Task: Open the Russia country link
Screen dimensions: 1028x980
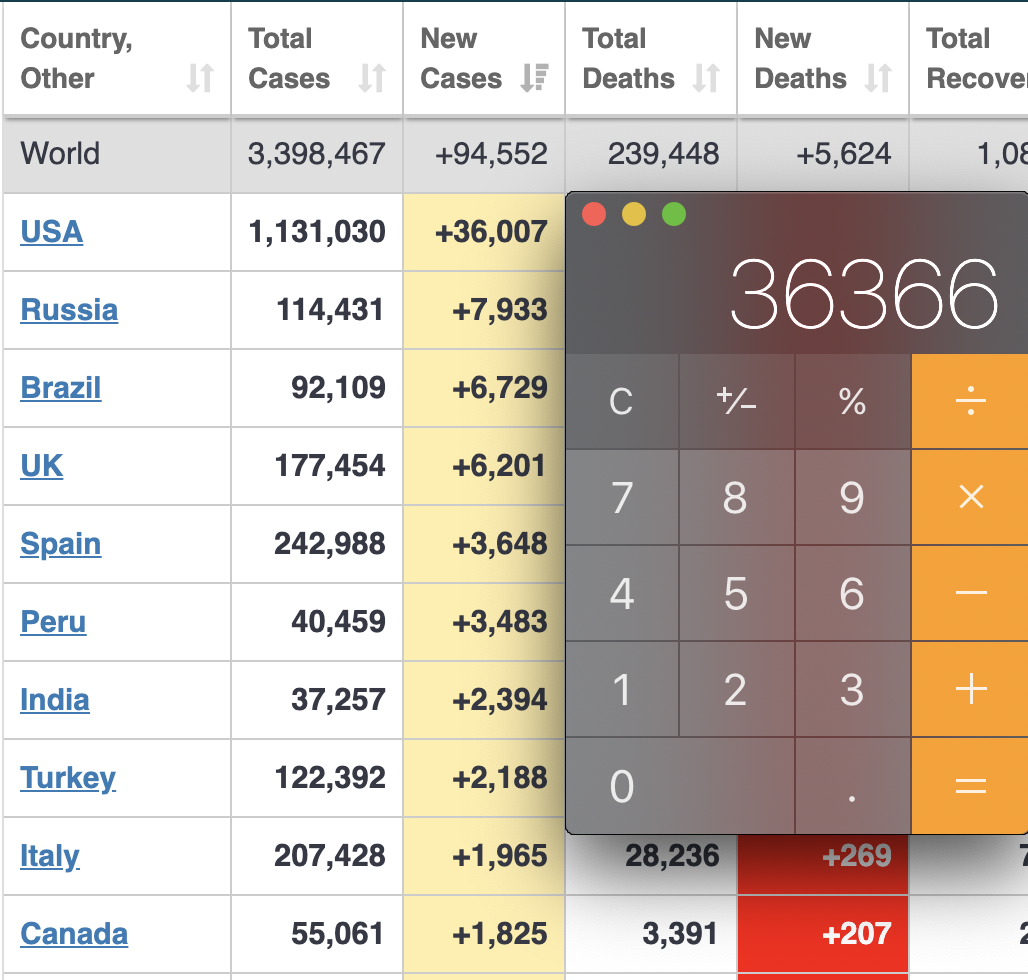Action: coord(69,310)
